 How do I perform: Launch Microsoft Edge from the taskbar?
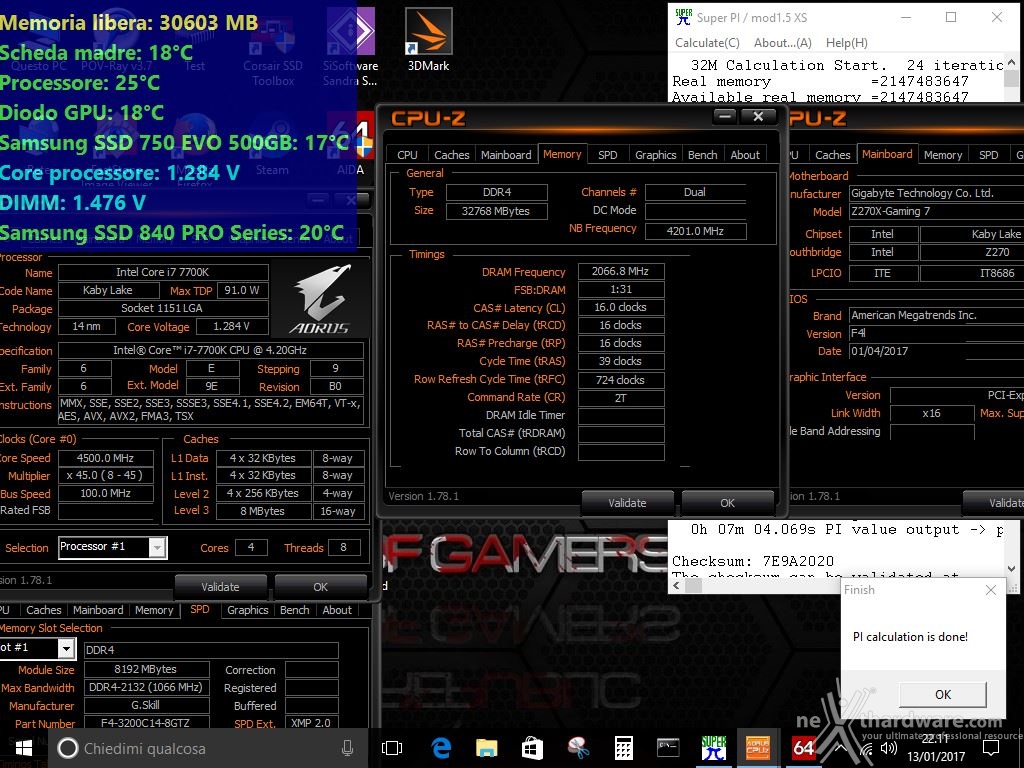pos(441,748)
